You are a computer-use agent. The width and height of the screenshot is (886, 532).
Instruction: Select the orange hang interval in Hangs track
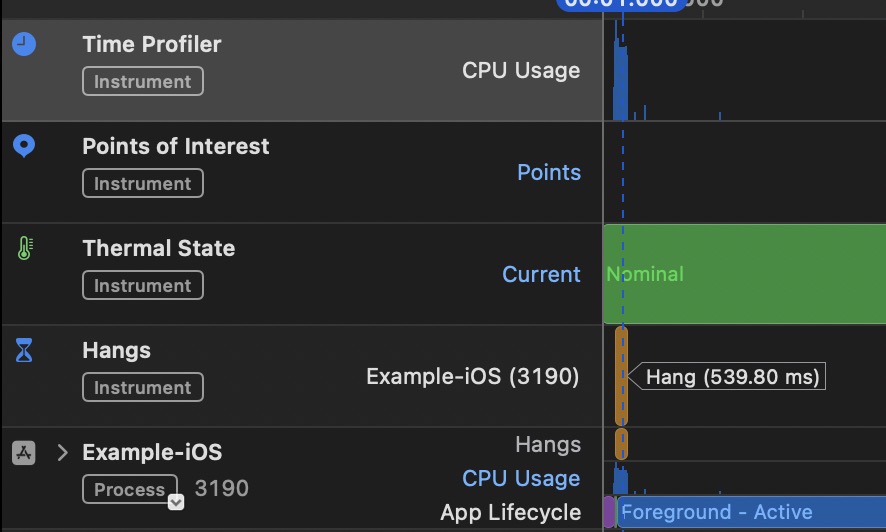pos(622,376)
